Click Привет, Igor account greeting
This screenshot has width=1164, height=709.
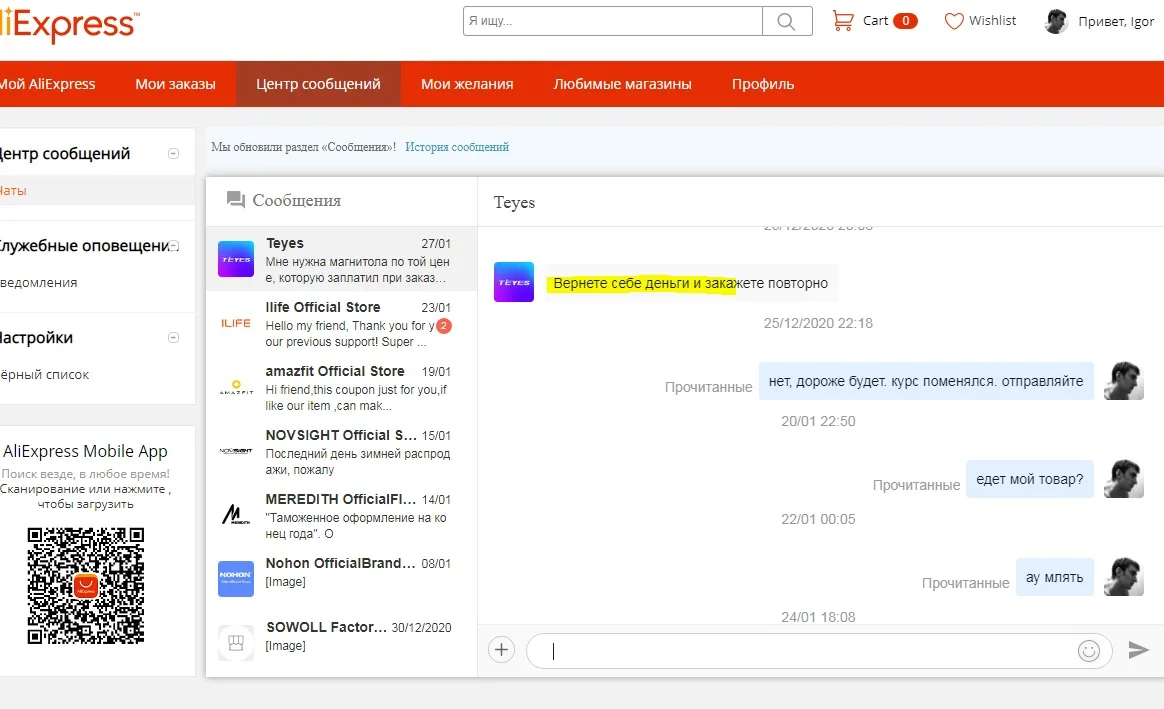coord(1116,22)
